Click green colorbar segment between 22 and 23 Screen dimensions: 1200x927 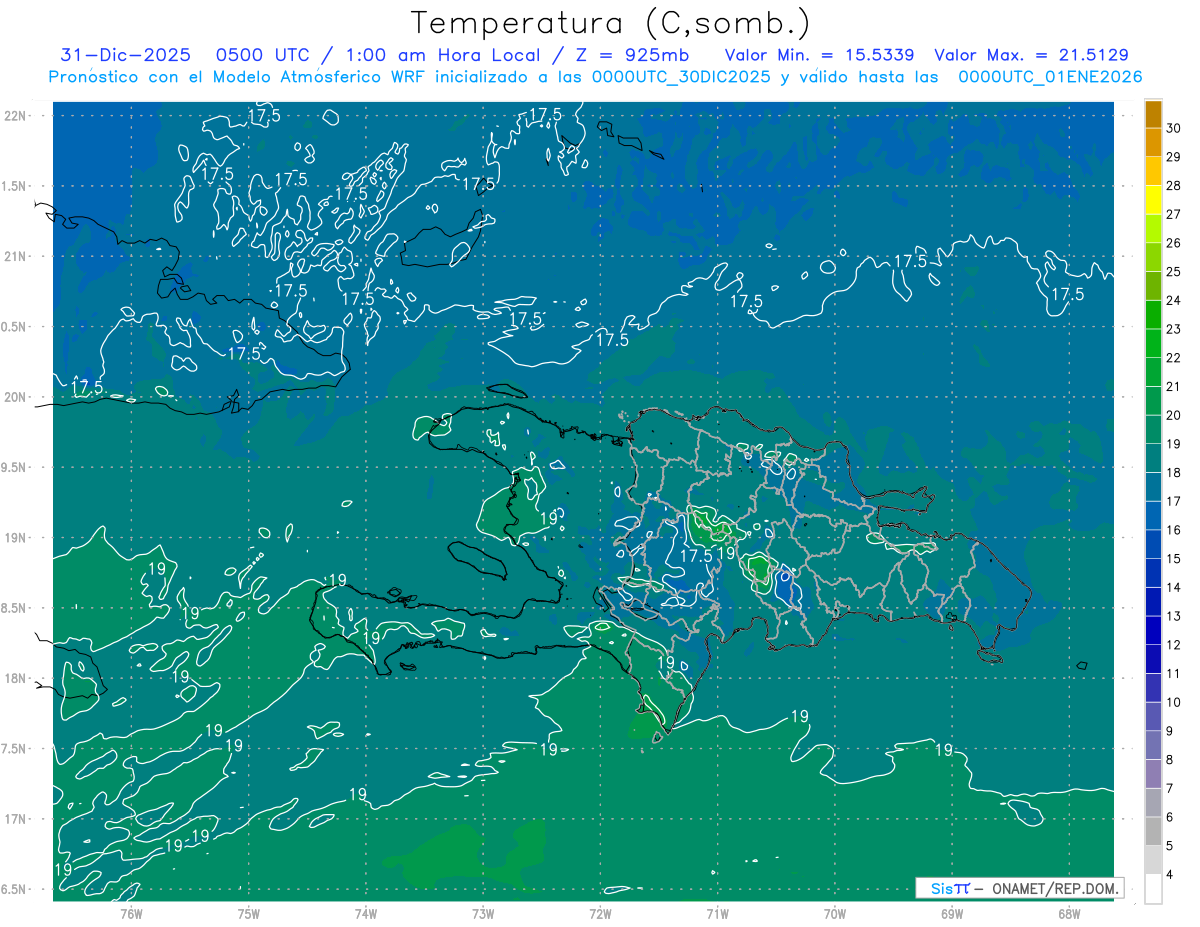tap(1153, 344)
